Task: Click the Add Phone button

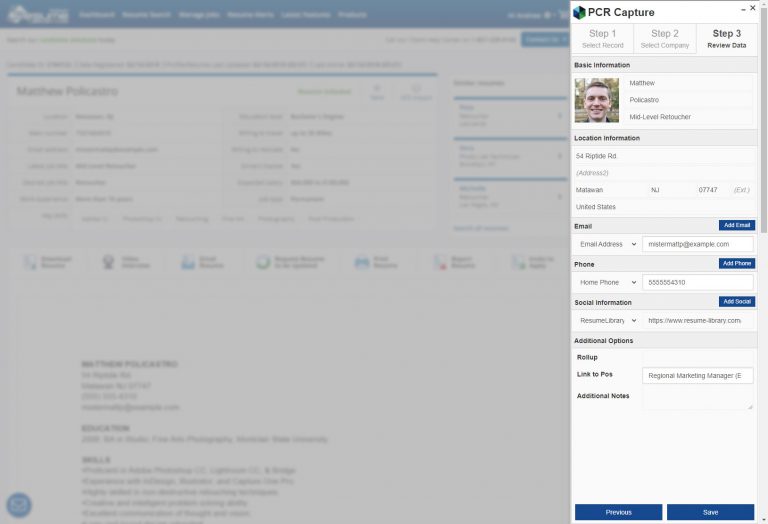Action: (x=736, y=264)
